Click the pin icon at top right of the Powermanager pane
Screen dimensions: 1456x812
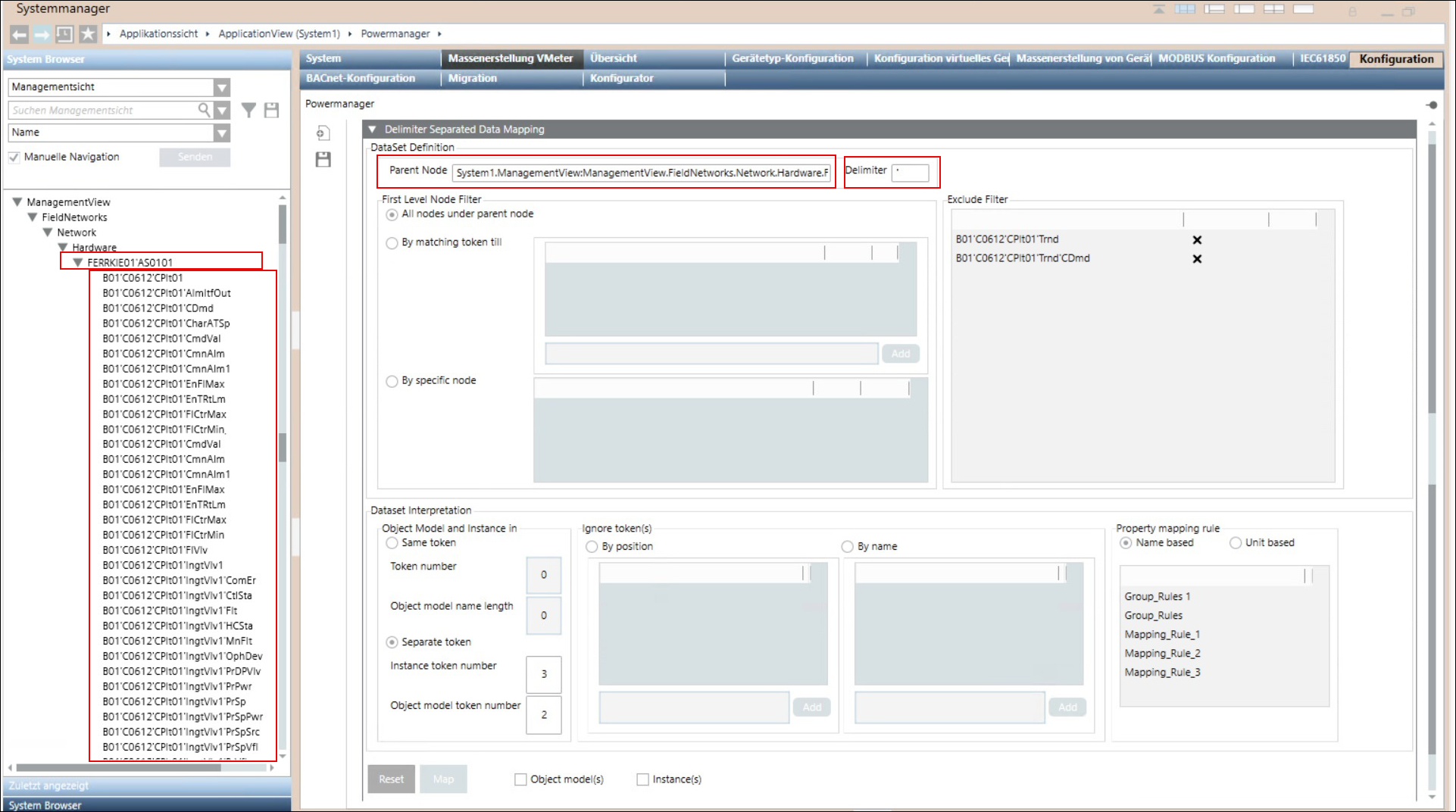pos(1431,105)
